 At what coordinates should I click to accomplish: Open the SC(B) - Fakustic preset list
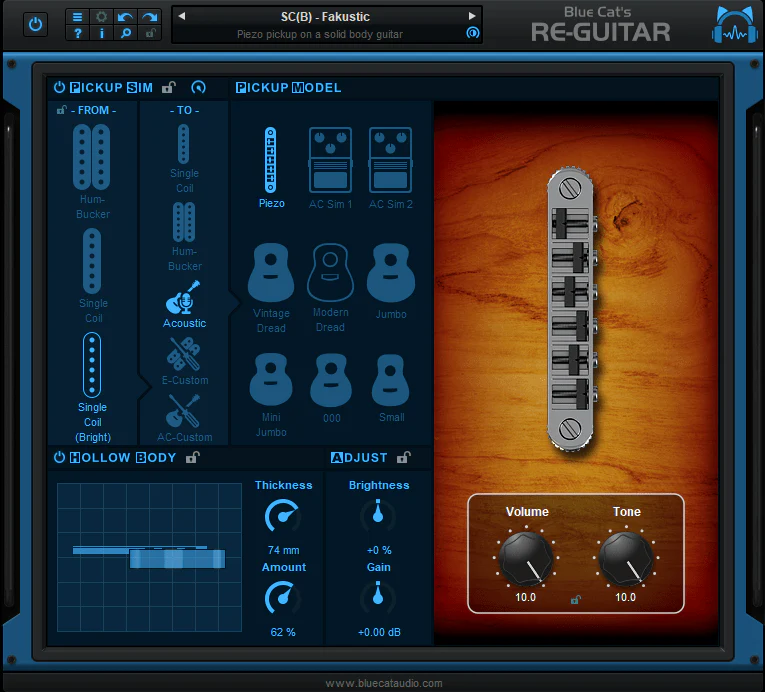point(325,17)
